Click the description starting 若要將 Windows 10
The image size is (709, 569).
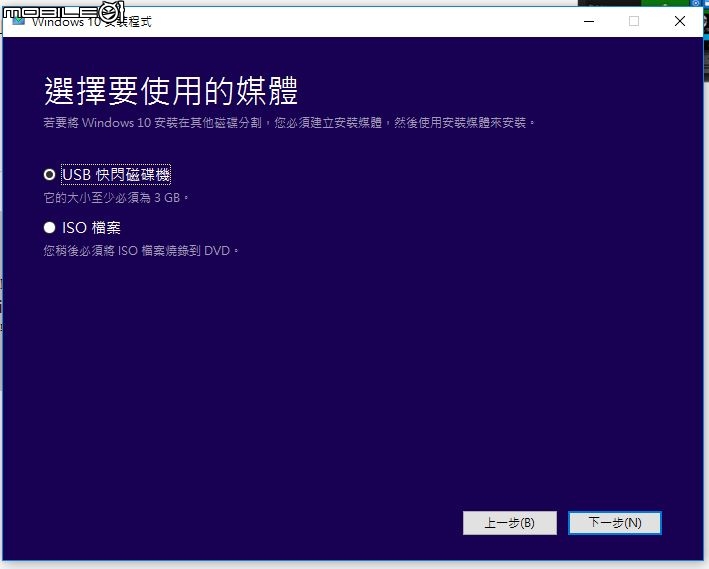point(289,123)
